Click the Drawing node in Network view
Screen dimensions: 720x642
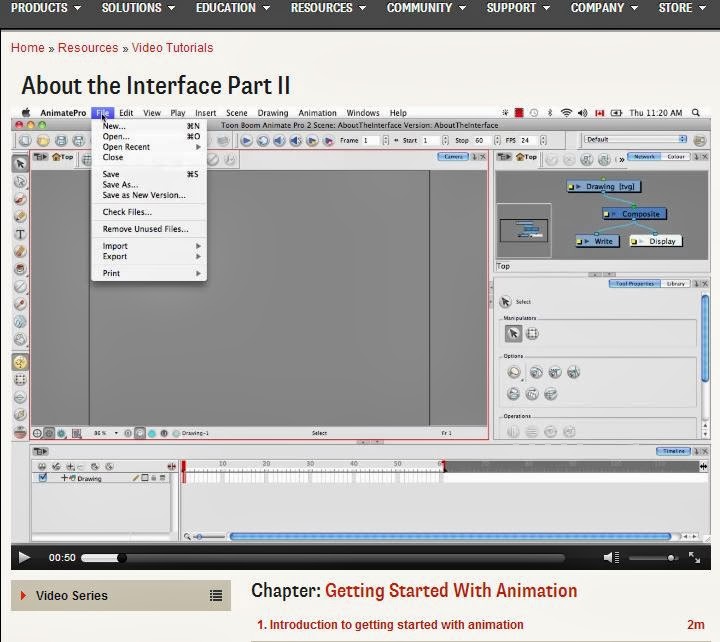pyautogui.click(x=604, y=186)
